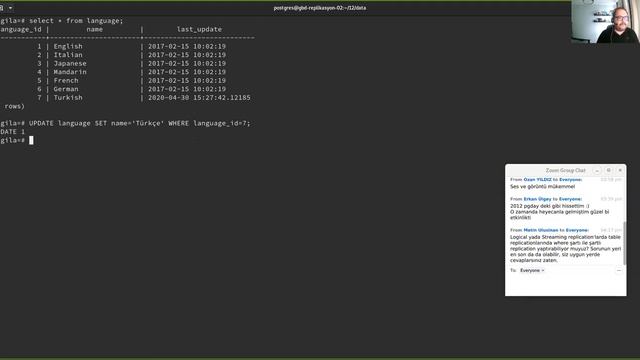Click sender name Metin Ulusinan in chat
This screenshot has width=640, height=360.
coord(541,230)
